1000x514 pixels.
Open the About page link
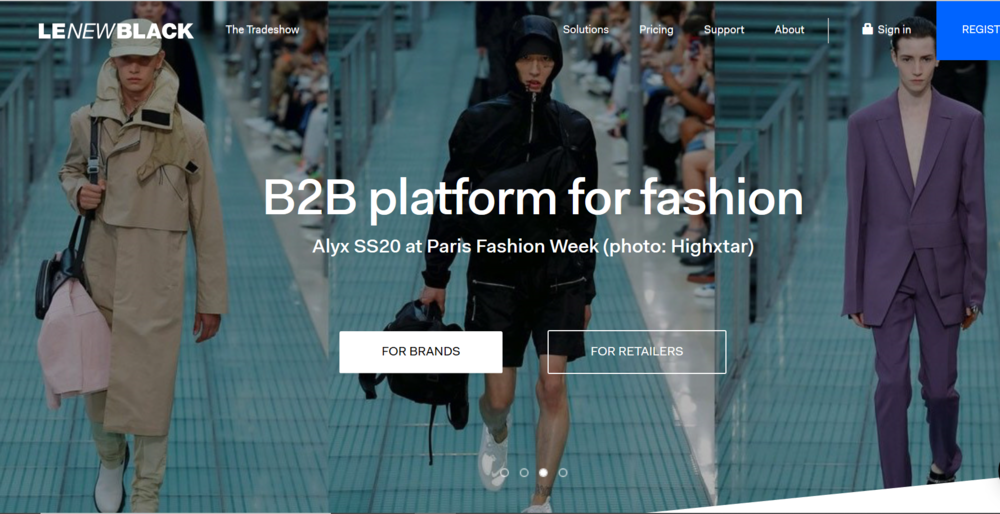point(790,29)
